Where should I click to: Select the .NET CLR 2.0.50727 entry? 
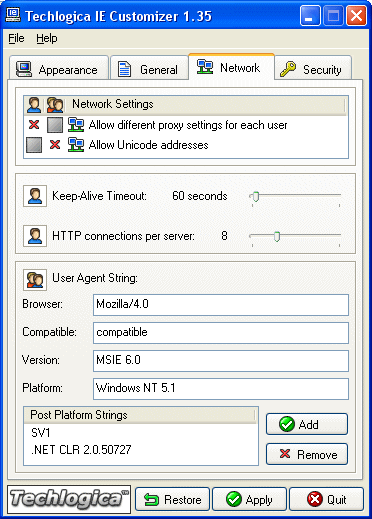pyautogui.click(x=81, y=450)
